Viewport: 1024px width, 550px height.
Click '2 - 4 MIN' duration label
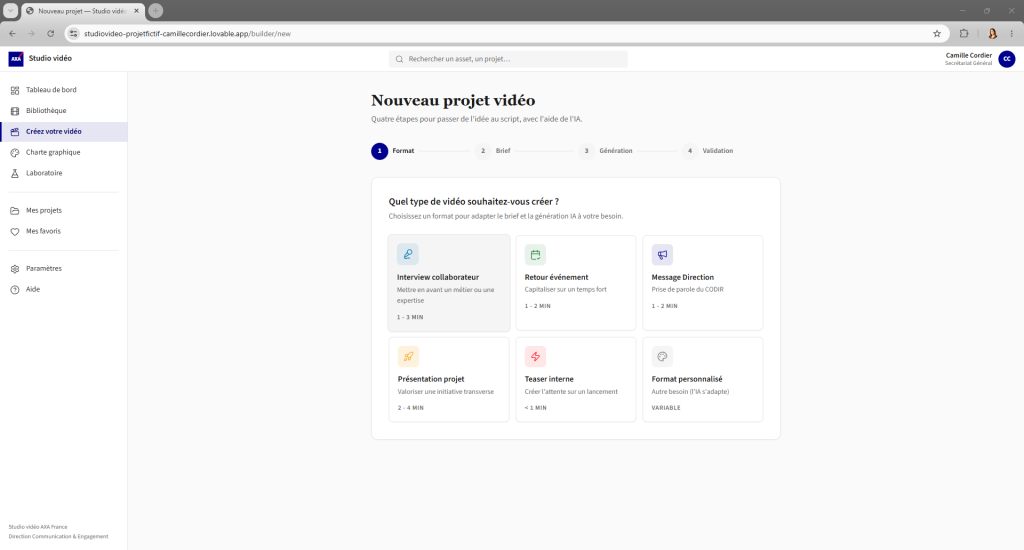(x=411, y=408)
